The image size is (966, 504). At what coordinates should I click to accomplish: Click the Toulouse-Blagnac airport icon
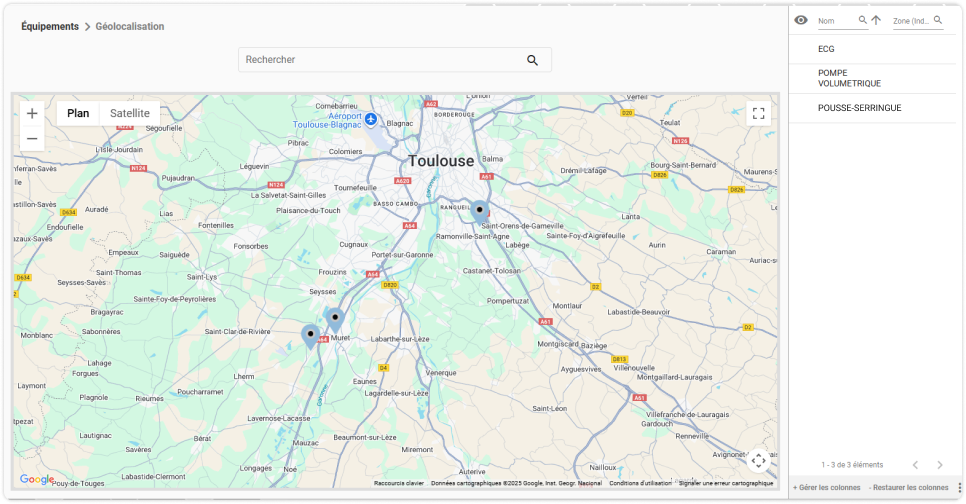370,119
